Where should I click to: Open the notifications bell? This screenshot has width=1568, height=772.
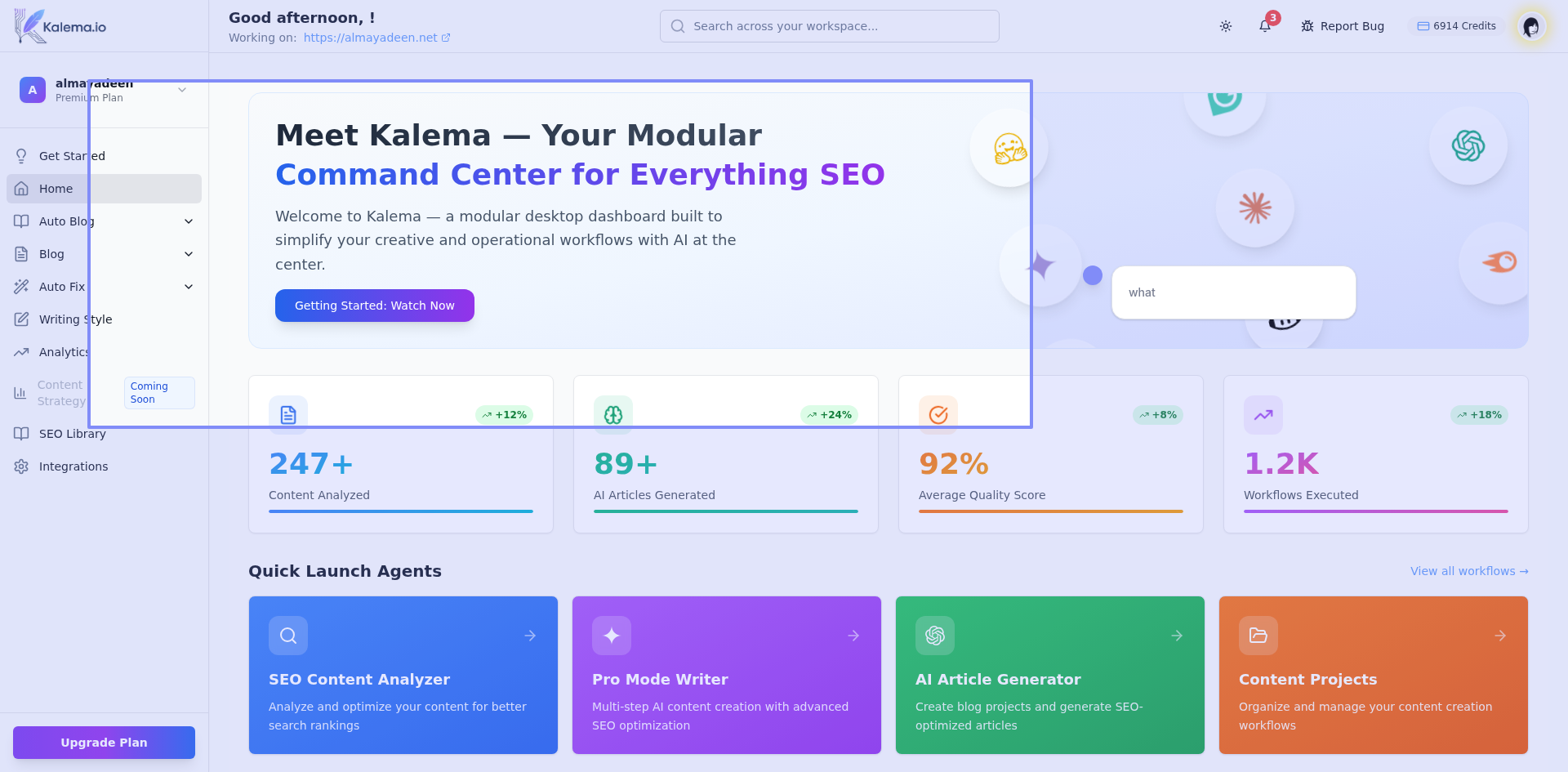tap(1265, 26)
